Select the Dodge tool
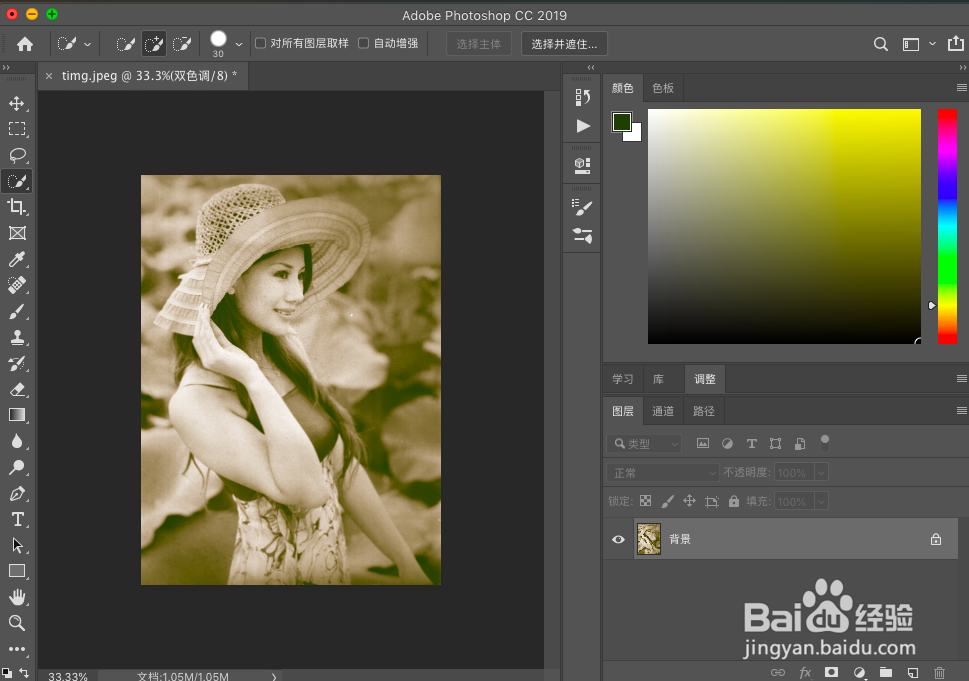Viewport: 969px width, 681px height. point(17,467)
